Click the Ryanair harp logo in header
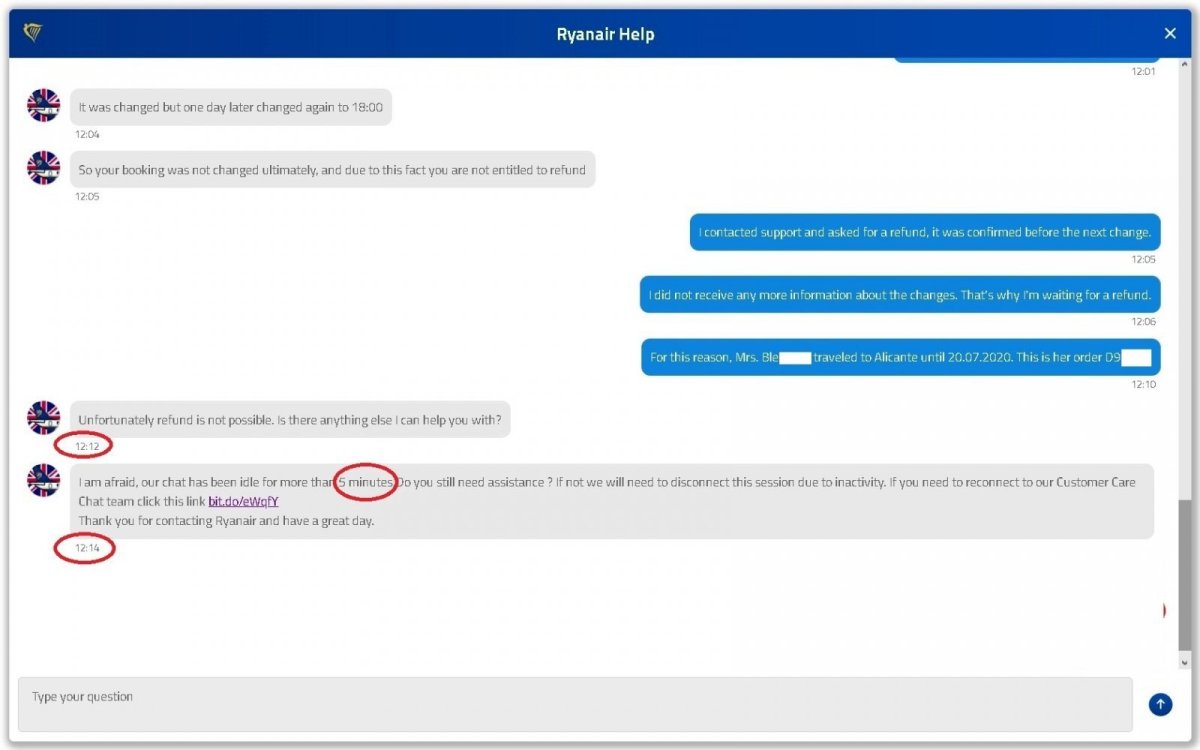Viewport: 1200px width, 750px height. coord(32,34)
